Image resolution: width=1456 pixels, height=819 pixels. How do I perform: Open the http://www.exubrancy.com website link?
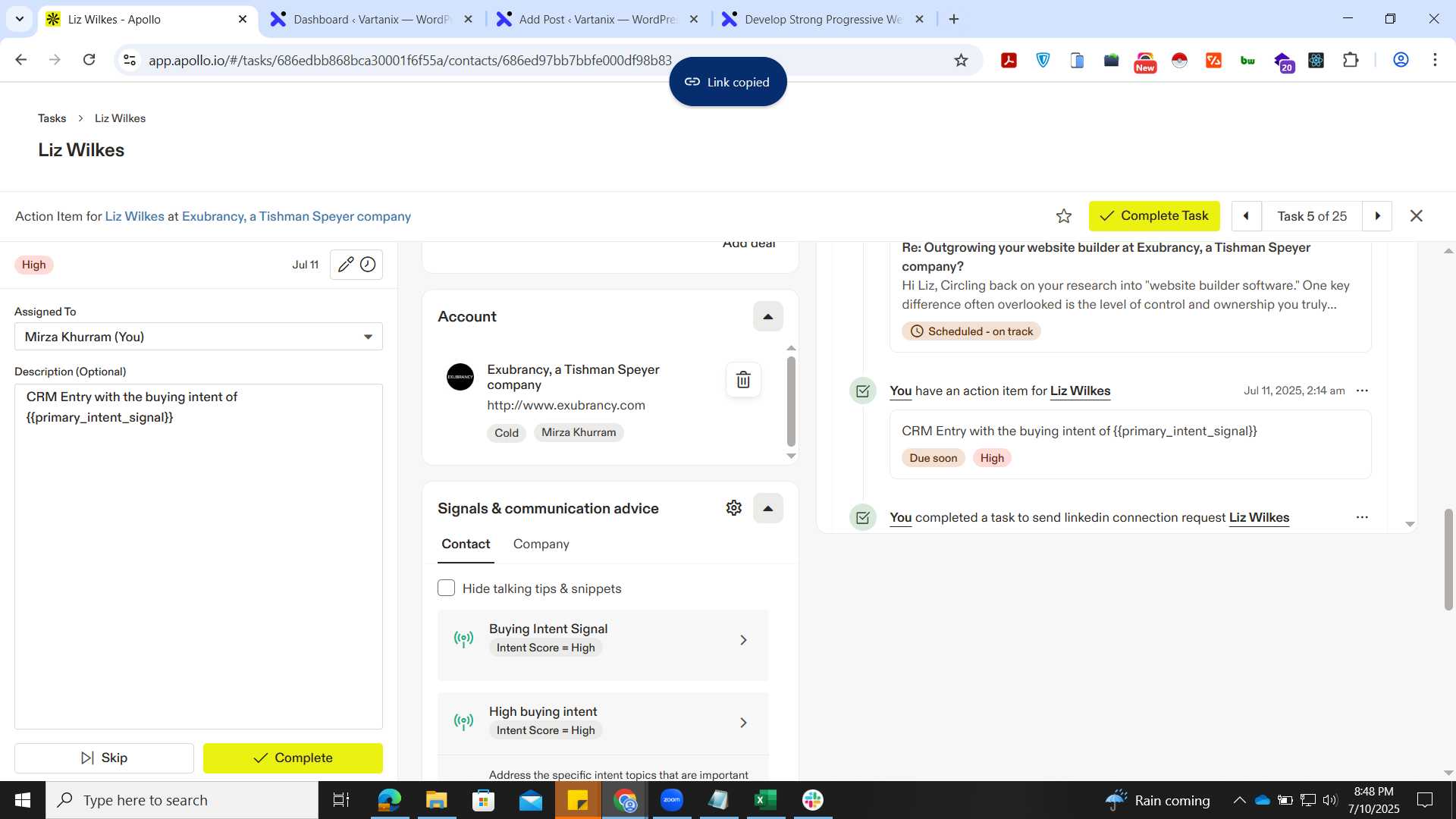[566, 405]
